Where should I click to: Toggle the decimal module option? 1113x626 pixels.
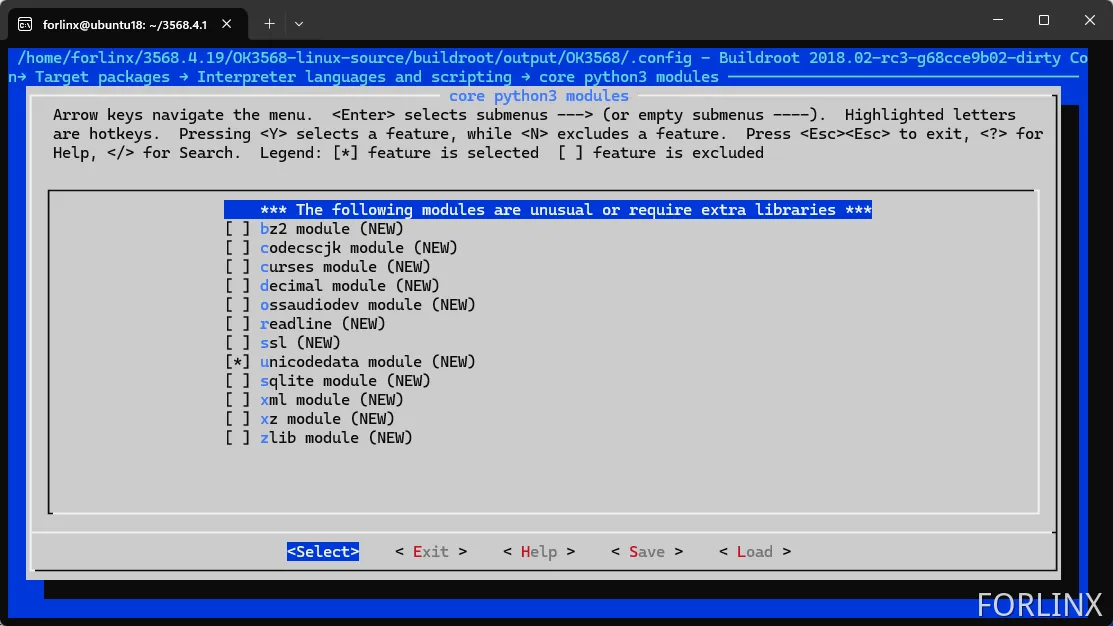pos(237,286)
